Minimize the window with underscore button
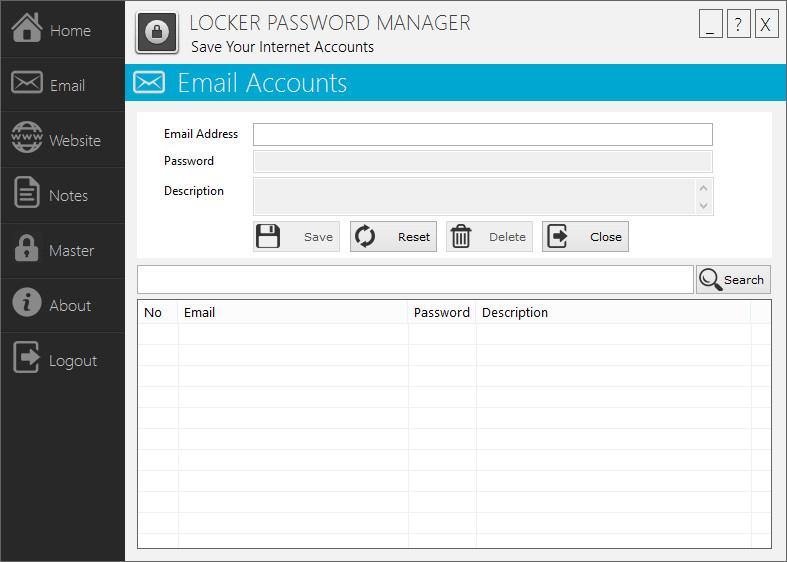The width and height of the screenshot is (787, 562). point(711,24)
